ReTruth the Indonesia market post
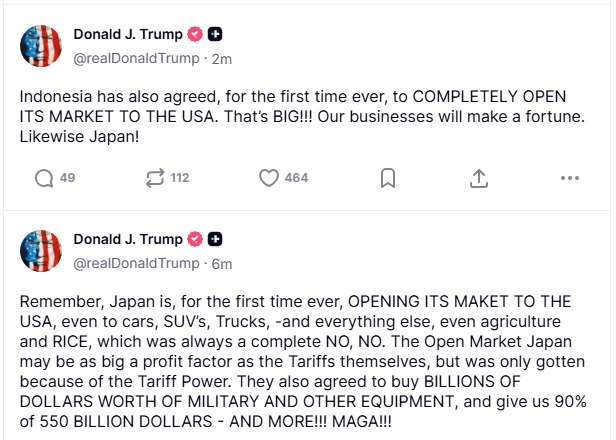 153,178
